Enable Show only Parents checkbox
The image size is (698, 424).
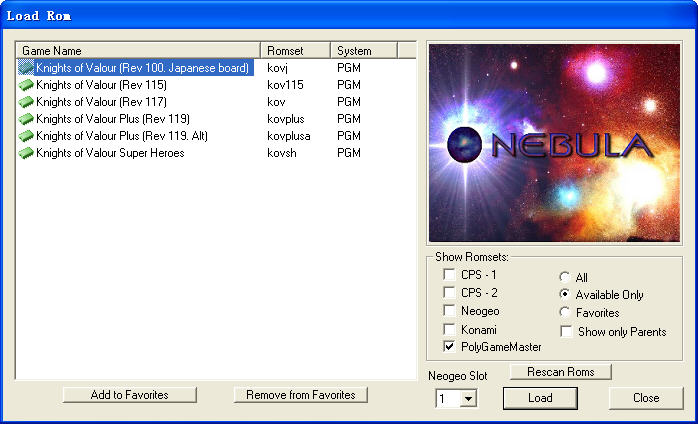566,331
